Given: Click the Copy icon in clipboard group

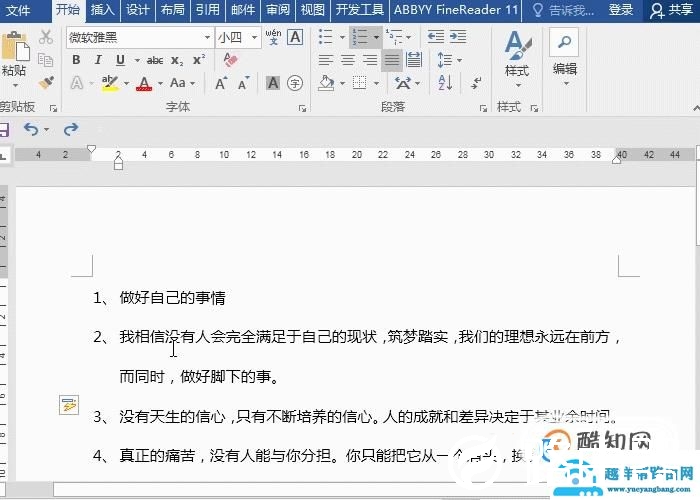Looking at the screenshot, I should point(46,60).
